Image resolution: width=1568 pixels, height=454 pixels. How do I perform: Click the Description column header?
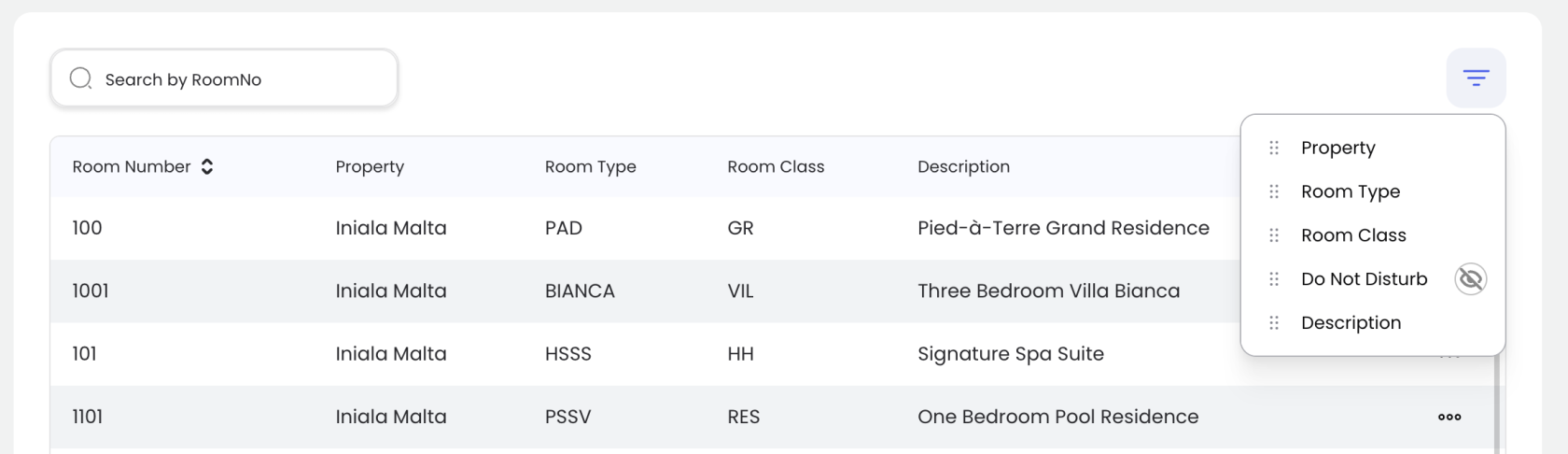(963, 167)
